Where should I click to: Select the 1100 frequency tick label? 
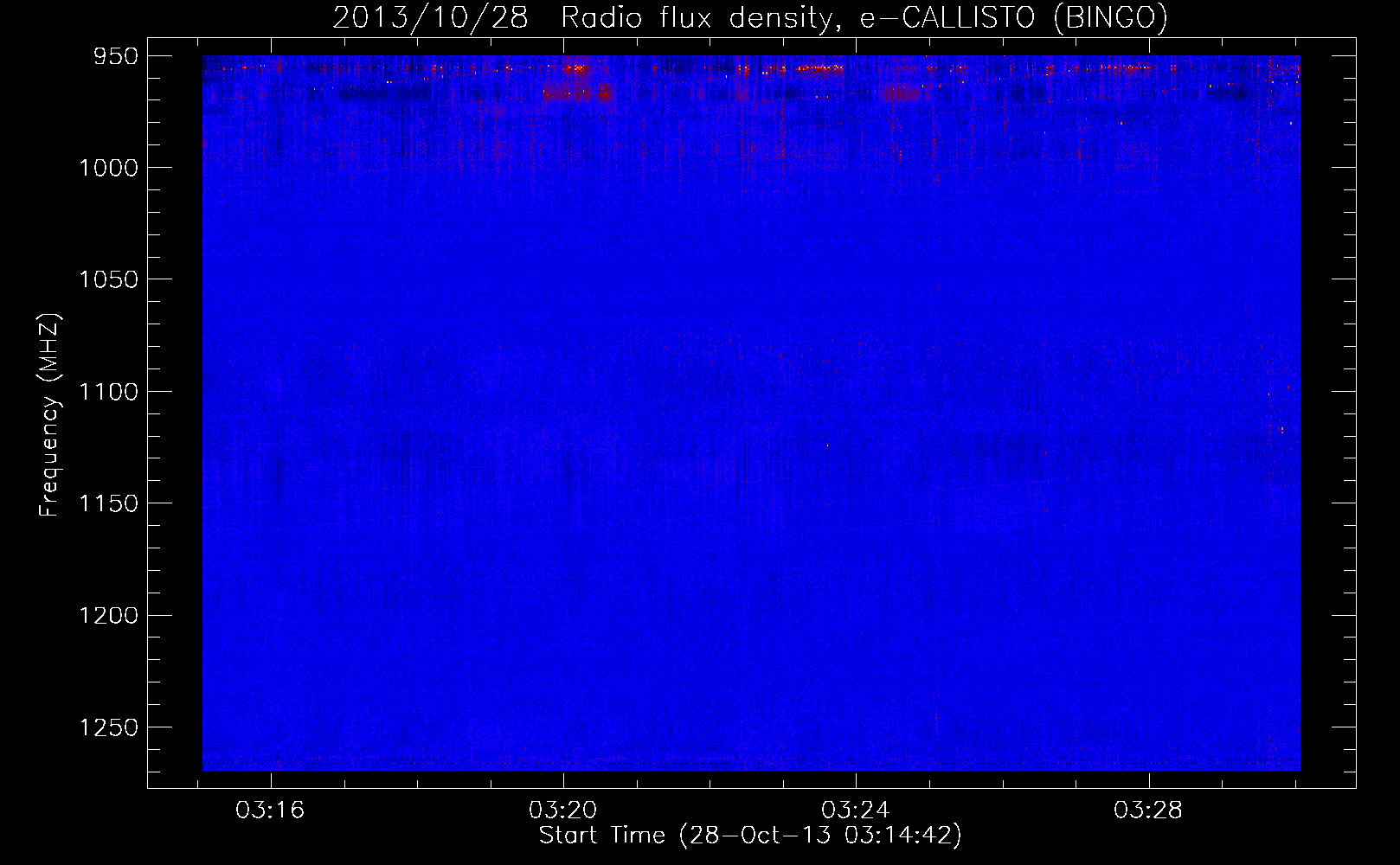(x=109, y=392)
